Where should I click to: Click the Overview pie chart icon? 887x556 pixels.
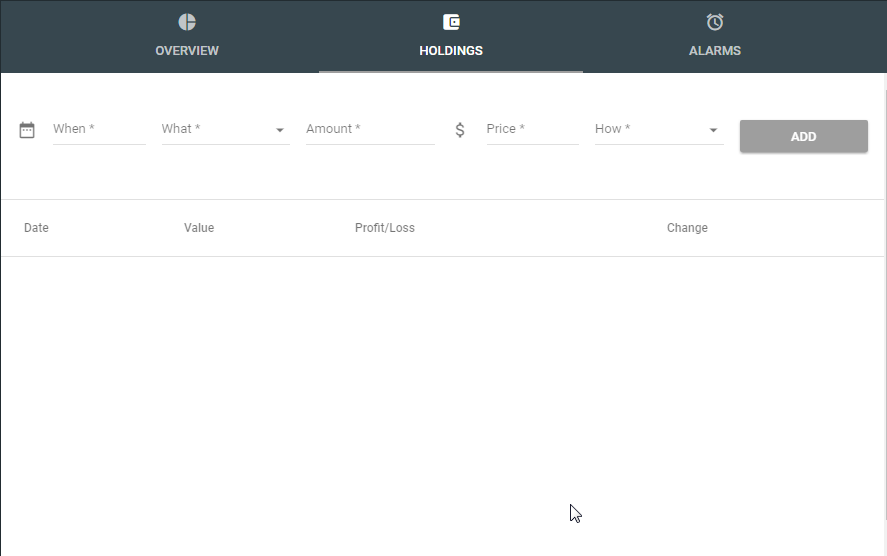[x=187, y=22]
